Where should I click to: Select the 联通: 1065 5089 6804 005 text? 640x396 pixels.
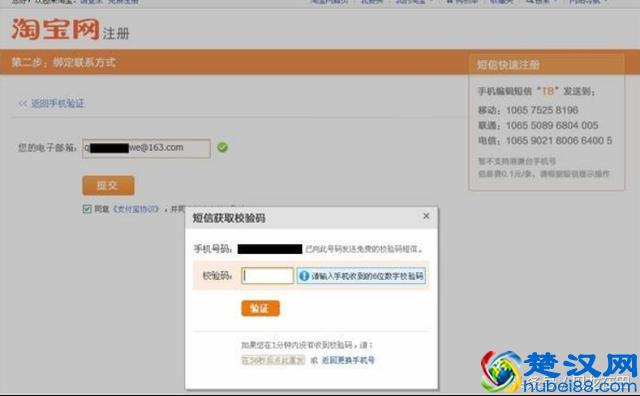[538, 125]
